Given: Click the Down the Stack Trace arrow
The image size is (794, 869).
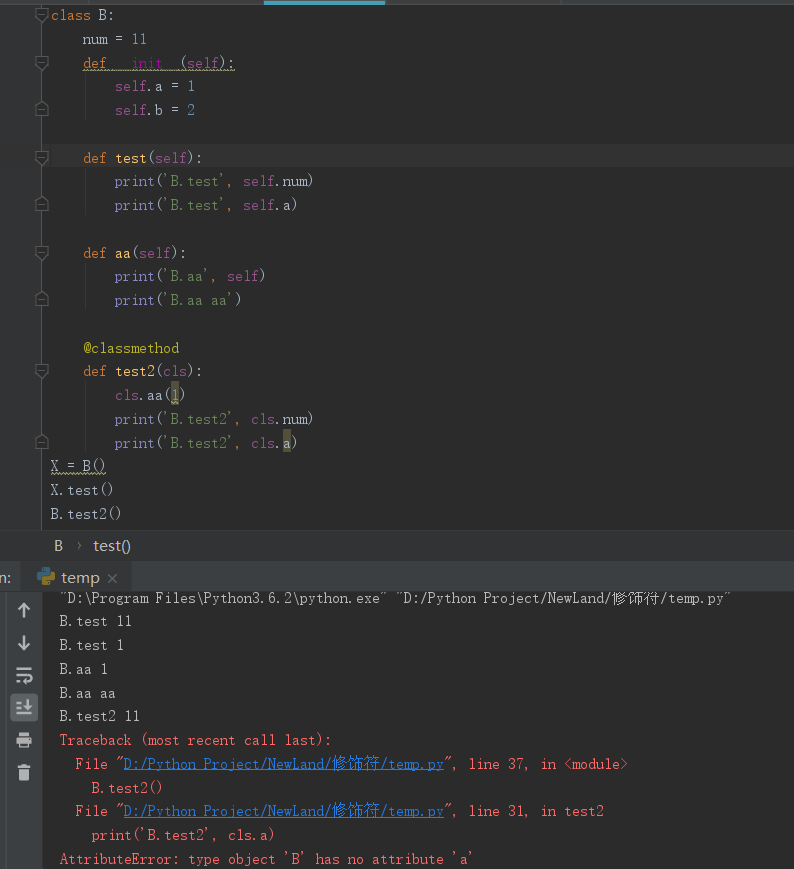Looking at the screenshot, I should click(x=24, y=643).
